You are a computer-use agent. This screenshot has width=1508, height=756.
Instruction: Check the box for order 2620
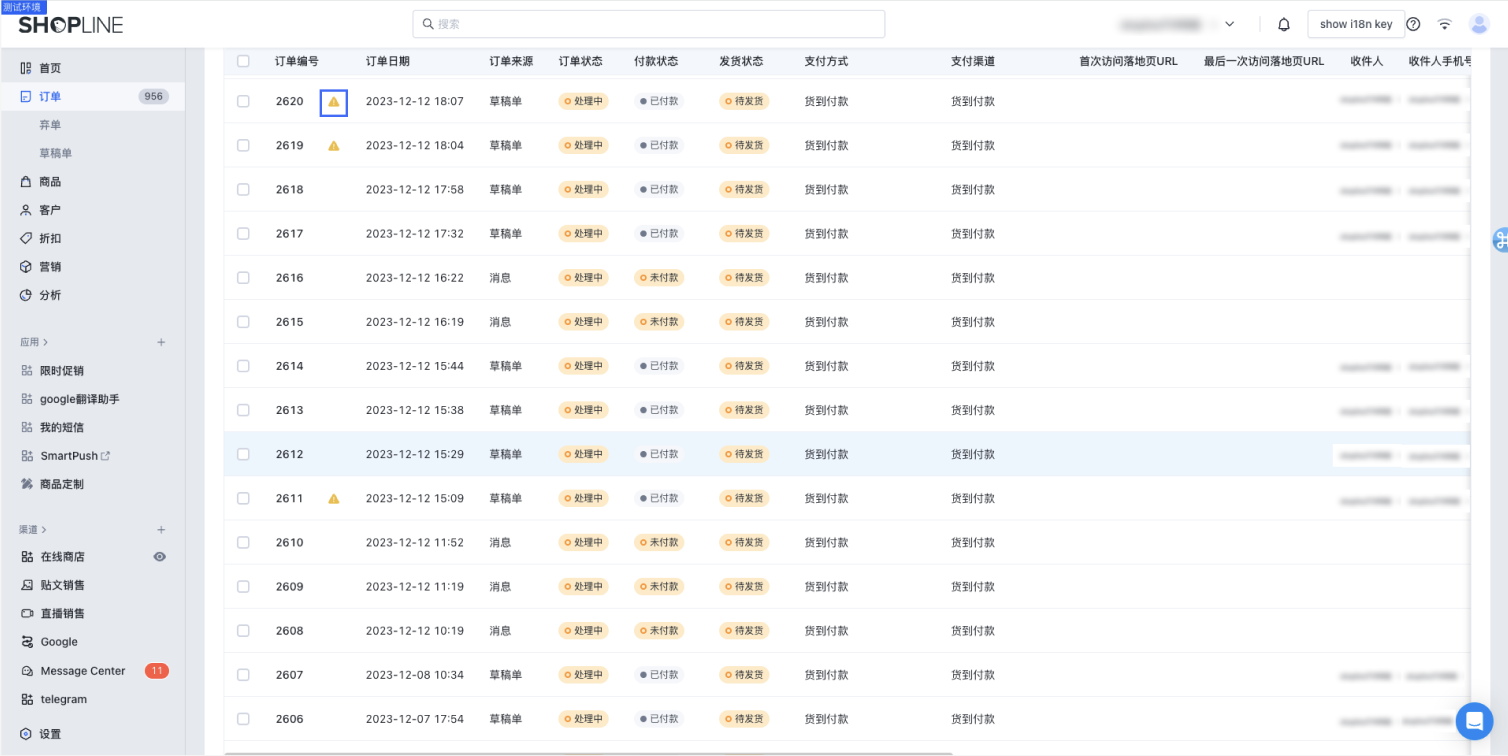243,102
